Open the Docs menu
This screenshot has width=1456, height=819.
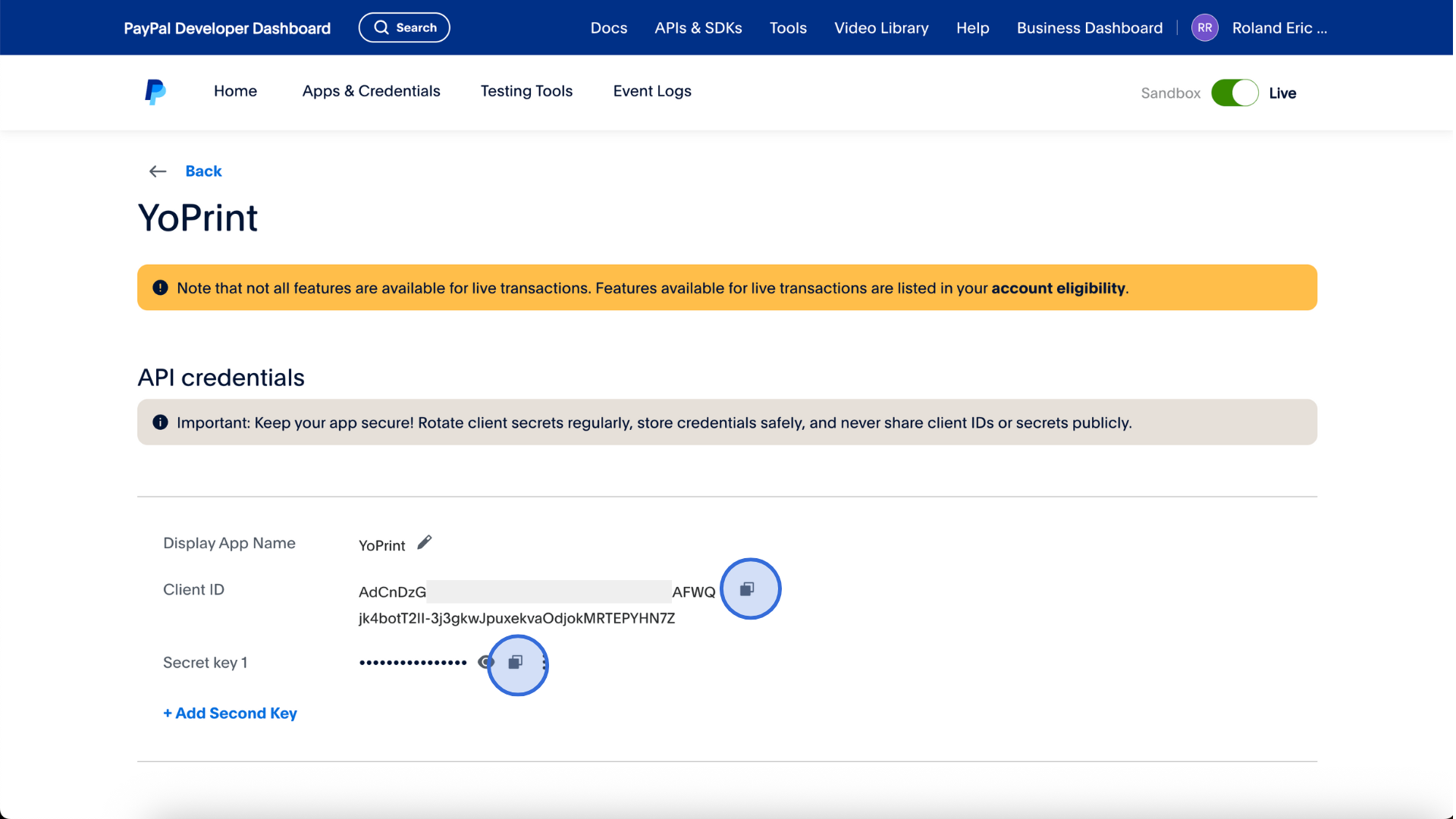[609, 28]
